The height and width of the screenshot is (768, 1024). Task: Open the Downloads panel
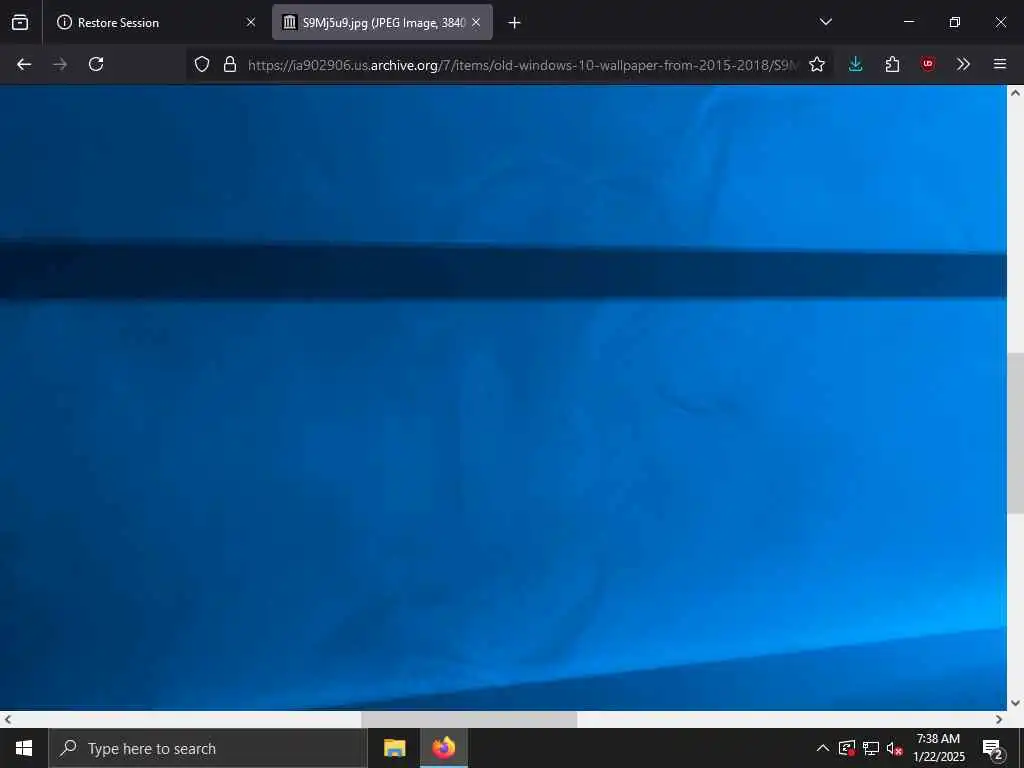[x=856, y=64]
